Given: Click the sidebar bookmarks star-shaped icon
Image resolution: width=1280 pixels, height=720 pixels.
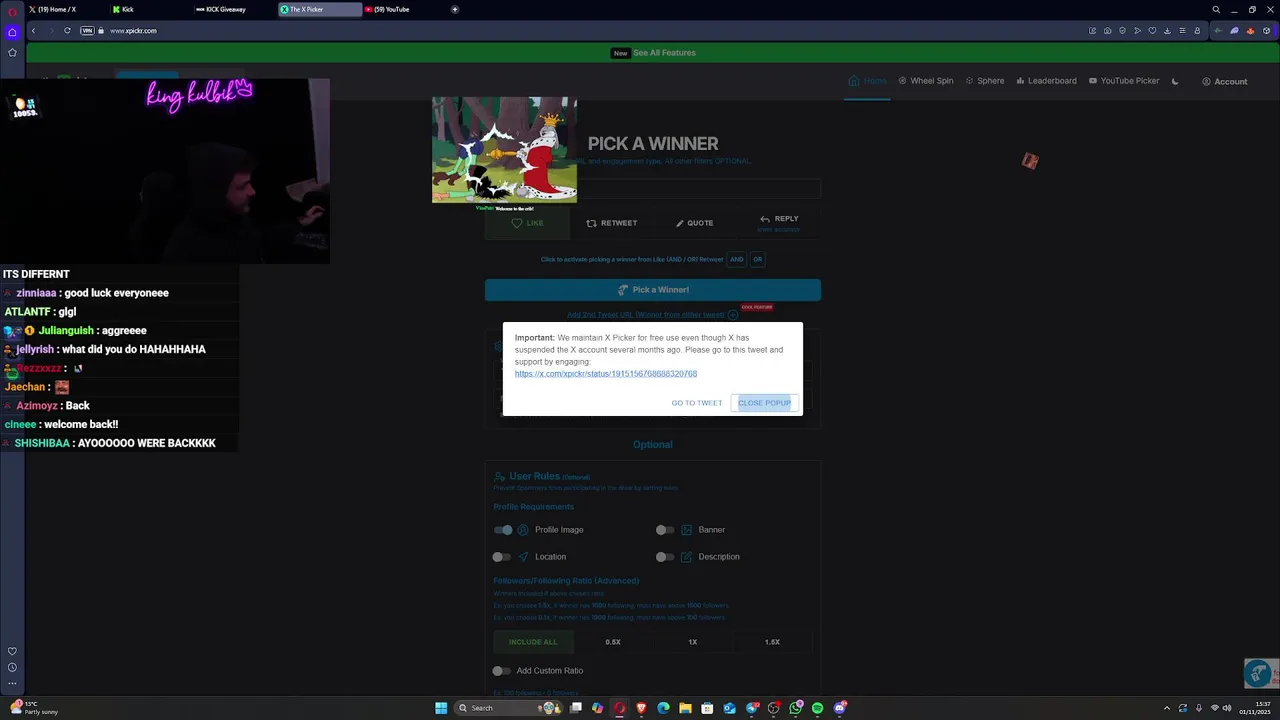Looking at the screenshot, I should 12,52.
